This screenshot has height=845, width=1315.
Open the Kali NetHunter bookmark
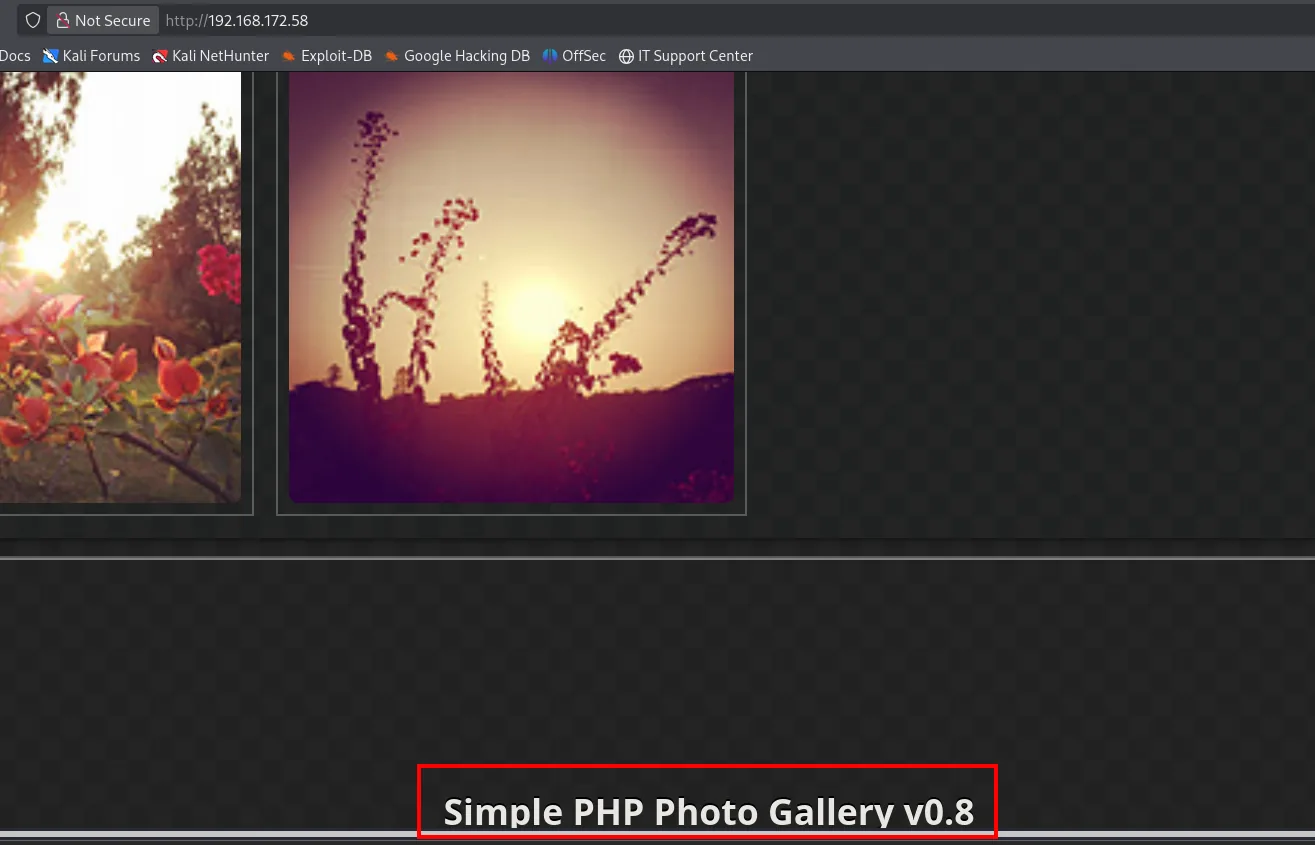pyautogui.click(x=211, y=56)
